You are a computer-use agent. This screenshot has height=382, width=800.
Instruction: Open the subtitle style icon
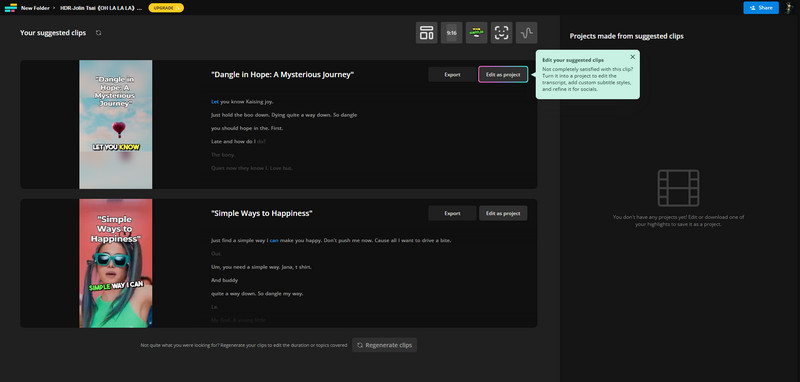476,33
